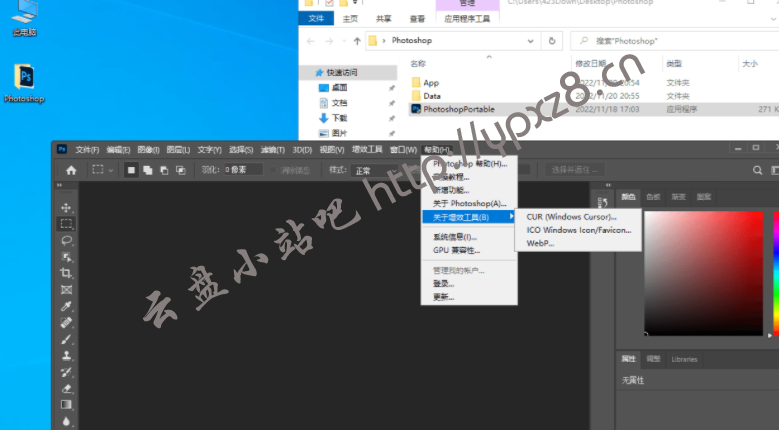This screenshot has width=779, height=430.
Task: Select the Rectangular Marquee tool in left toolbar
Action: (x=66, y=224)
